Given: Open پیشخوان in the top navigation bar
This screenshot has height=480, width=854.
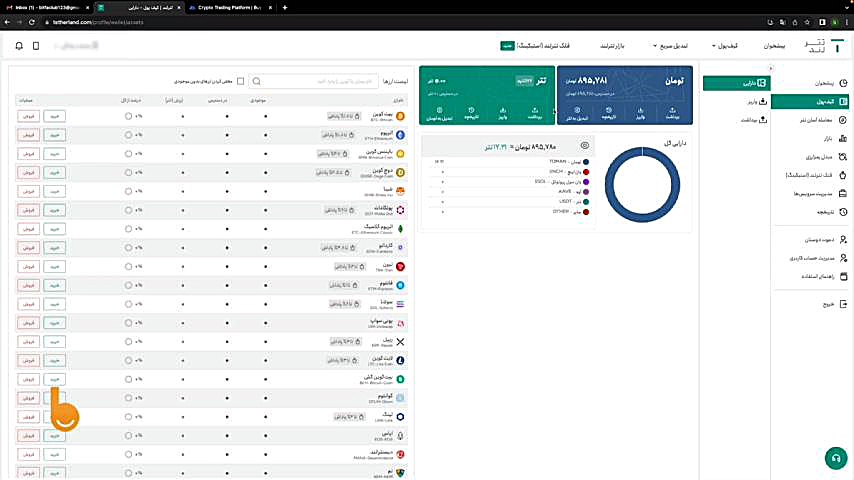Looking at the screenshot, I should point(773,46).
